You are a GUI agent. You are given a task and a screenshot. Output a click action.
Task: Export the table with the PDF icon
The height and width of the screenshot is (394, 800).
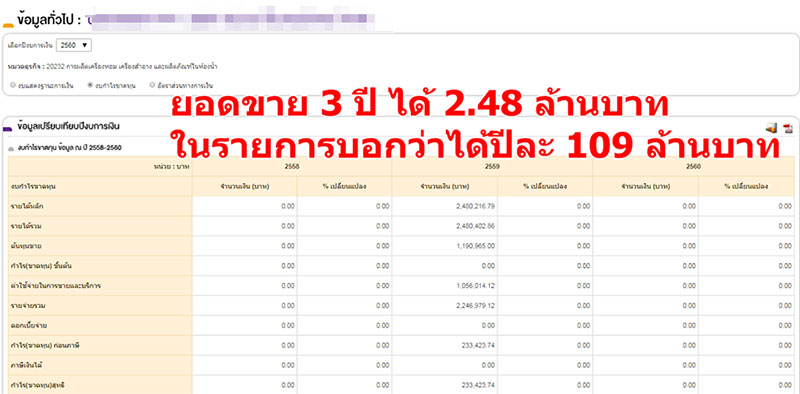click(x=787, y=129)
